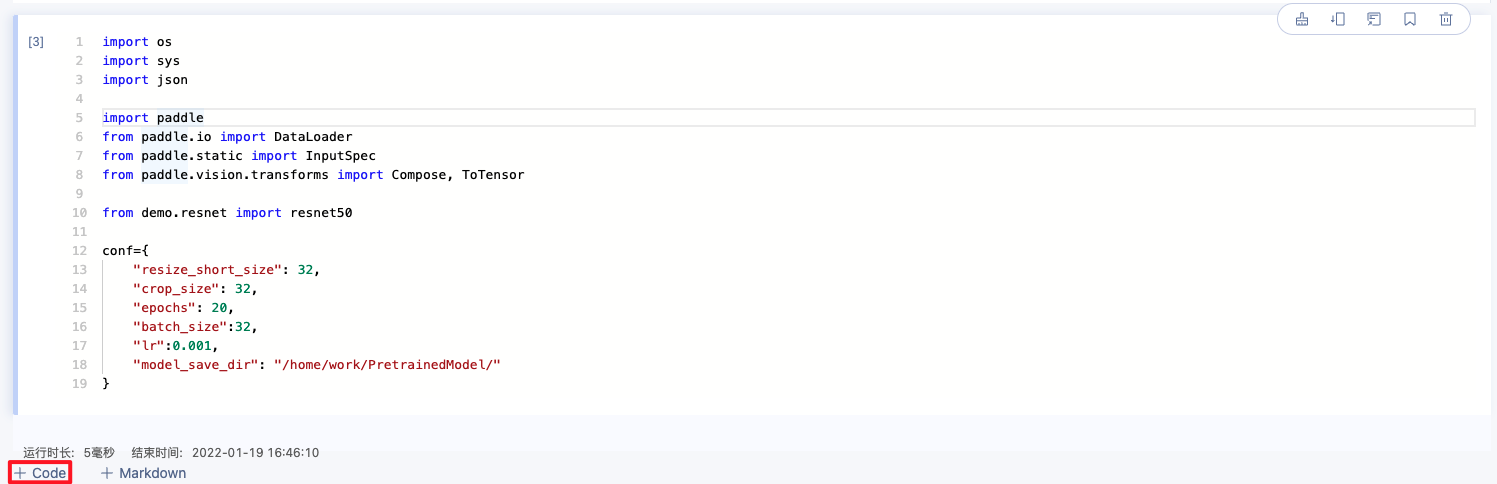1497x484 pixels.
Task: Bookmark this cell with the bookmark icon
Action: click(1410, 19)
